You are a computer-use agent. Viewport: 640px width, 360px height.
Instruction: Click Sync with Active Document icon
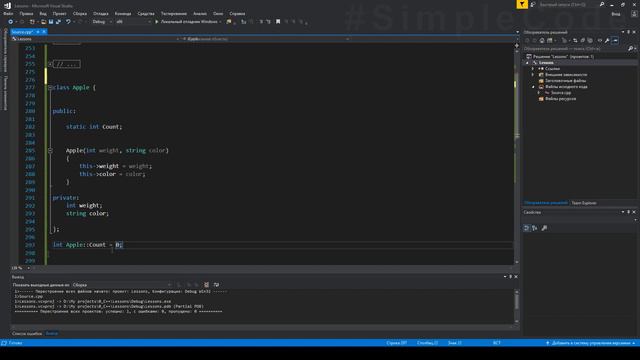click(x=575, y=40)
